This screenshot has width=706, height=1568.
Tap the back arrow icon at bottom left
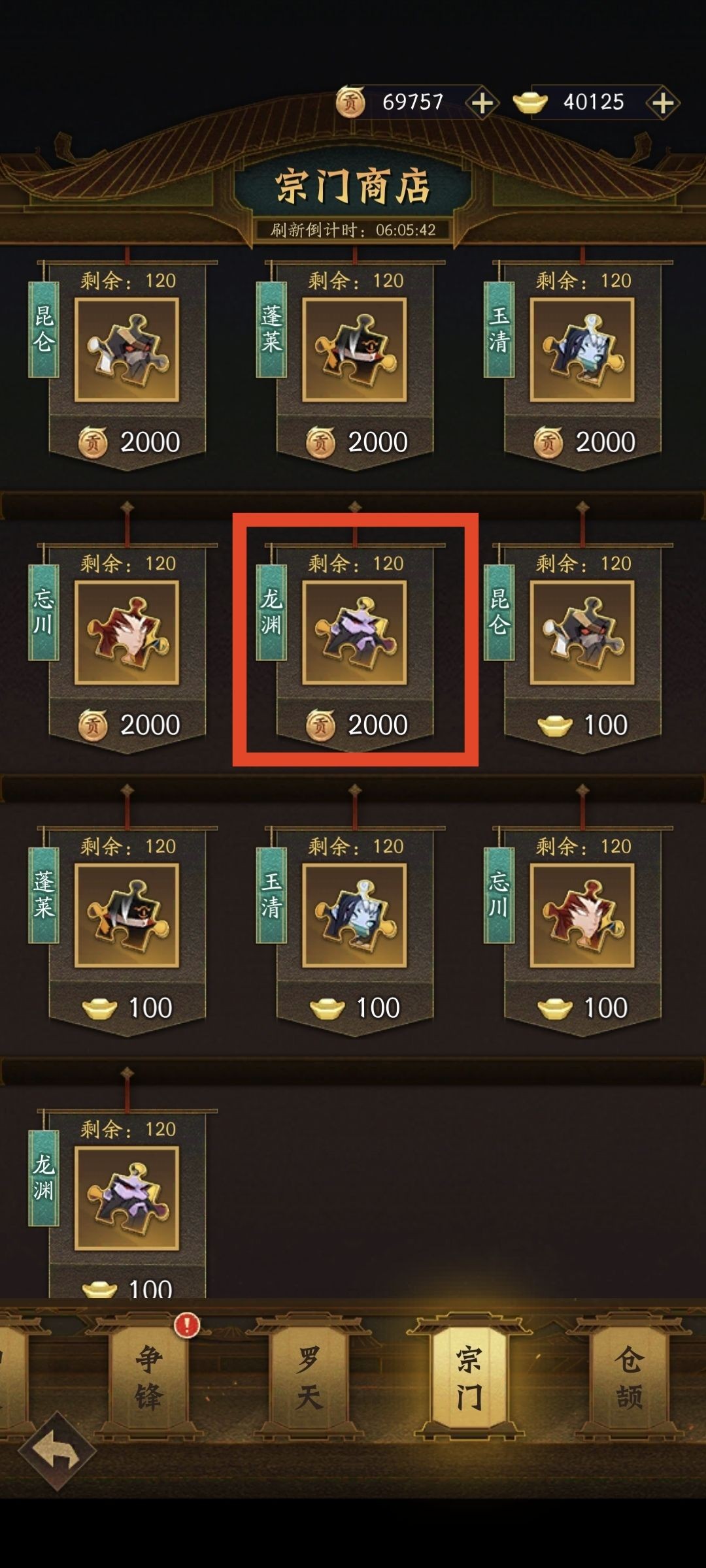(57, 1451)
